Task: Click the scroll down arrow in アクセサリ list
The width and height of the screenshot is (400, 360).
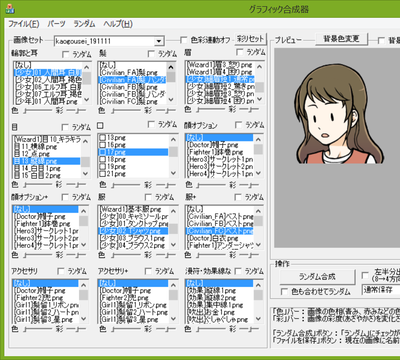Action: click(x=84, y=319)
